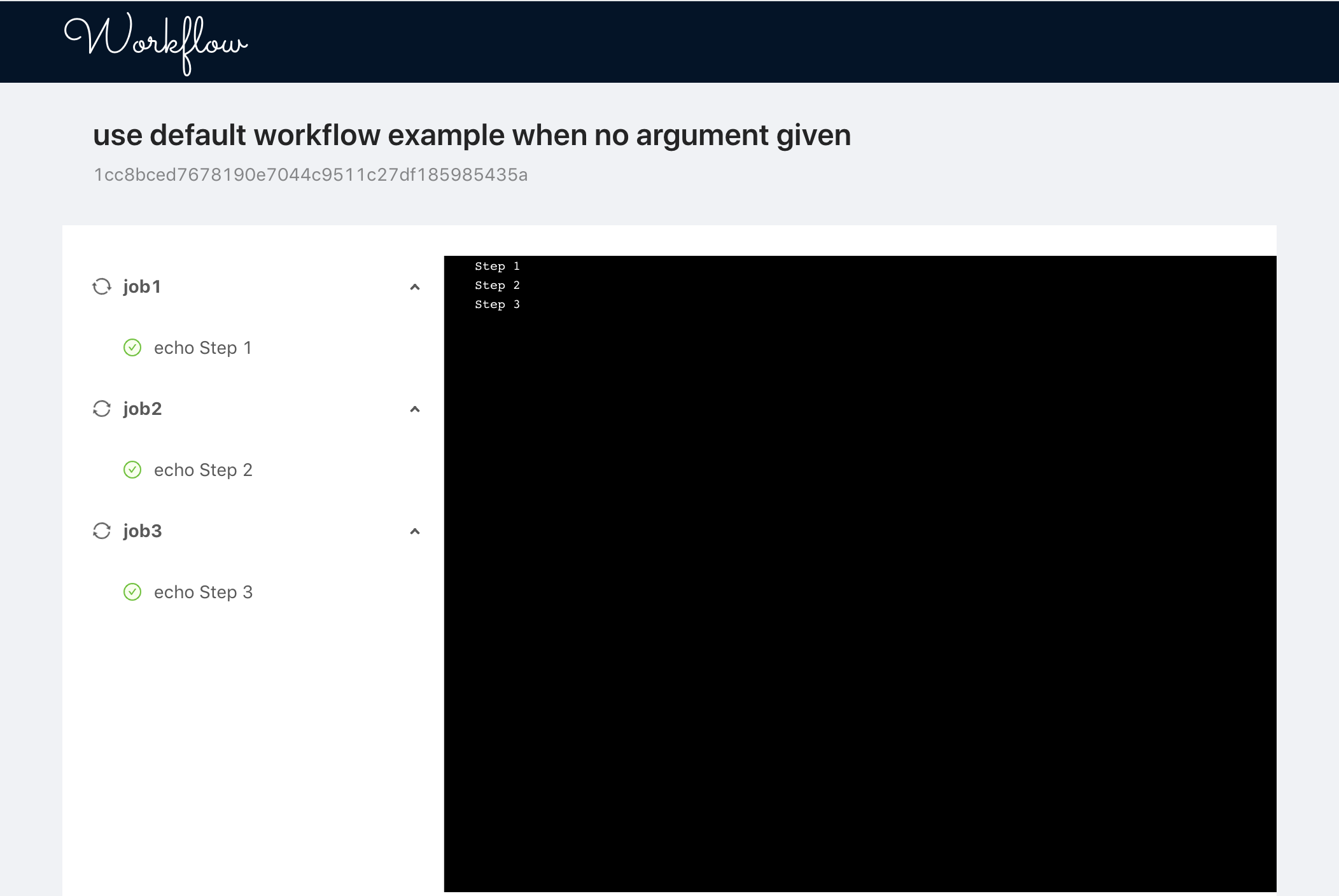This screenshot has height=896, width=1339.
Task: Click the Workflow logo in header
Action: click(x=156, y=42)
